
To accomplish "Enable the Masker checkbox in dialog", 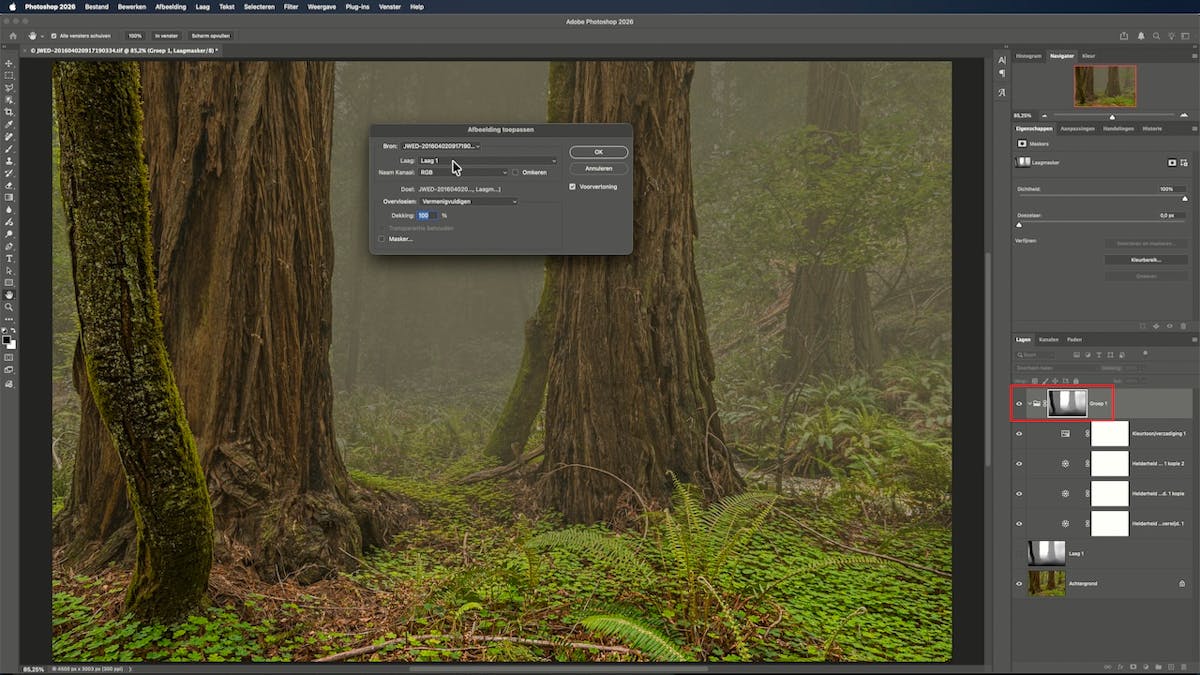I will [x=381, y=239].
